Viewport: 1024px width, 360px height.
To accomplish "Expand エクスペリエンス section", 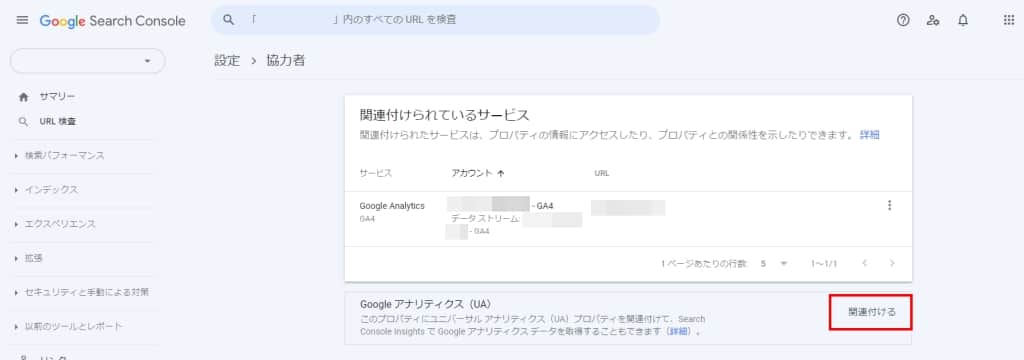I will 55,224.
